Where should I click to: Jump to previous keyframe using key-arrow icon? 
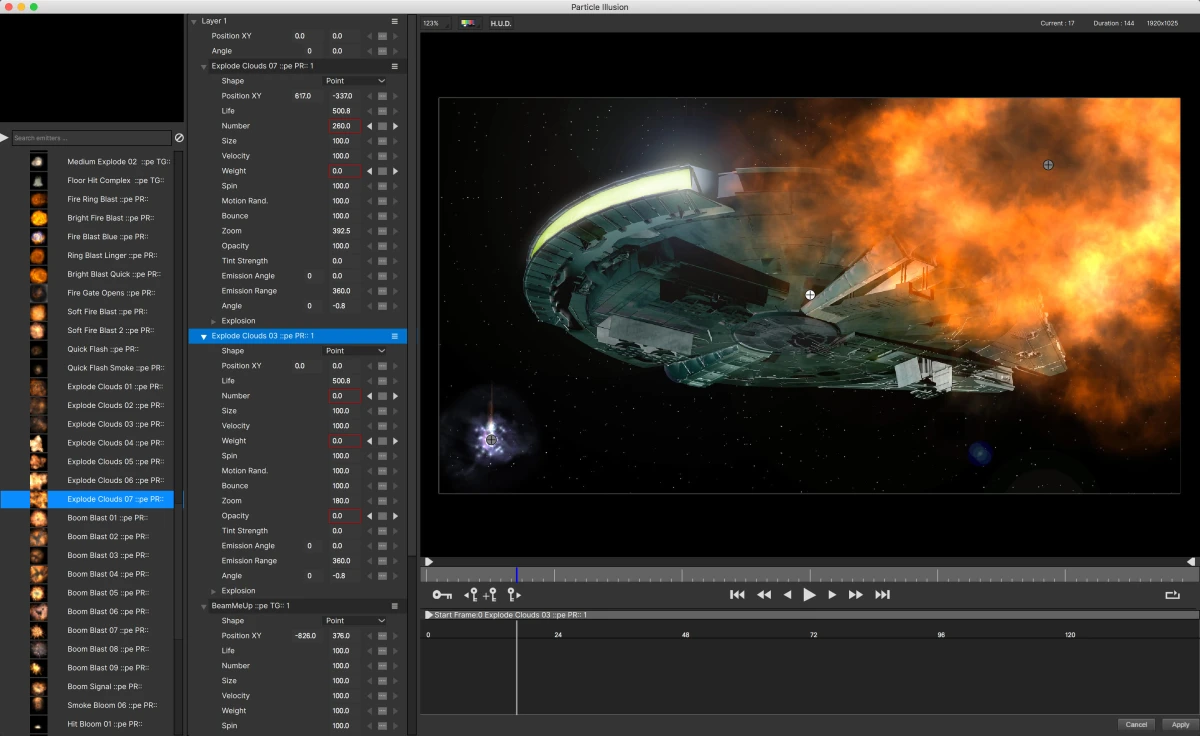pyautogui.click(x=470, y=595)
